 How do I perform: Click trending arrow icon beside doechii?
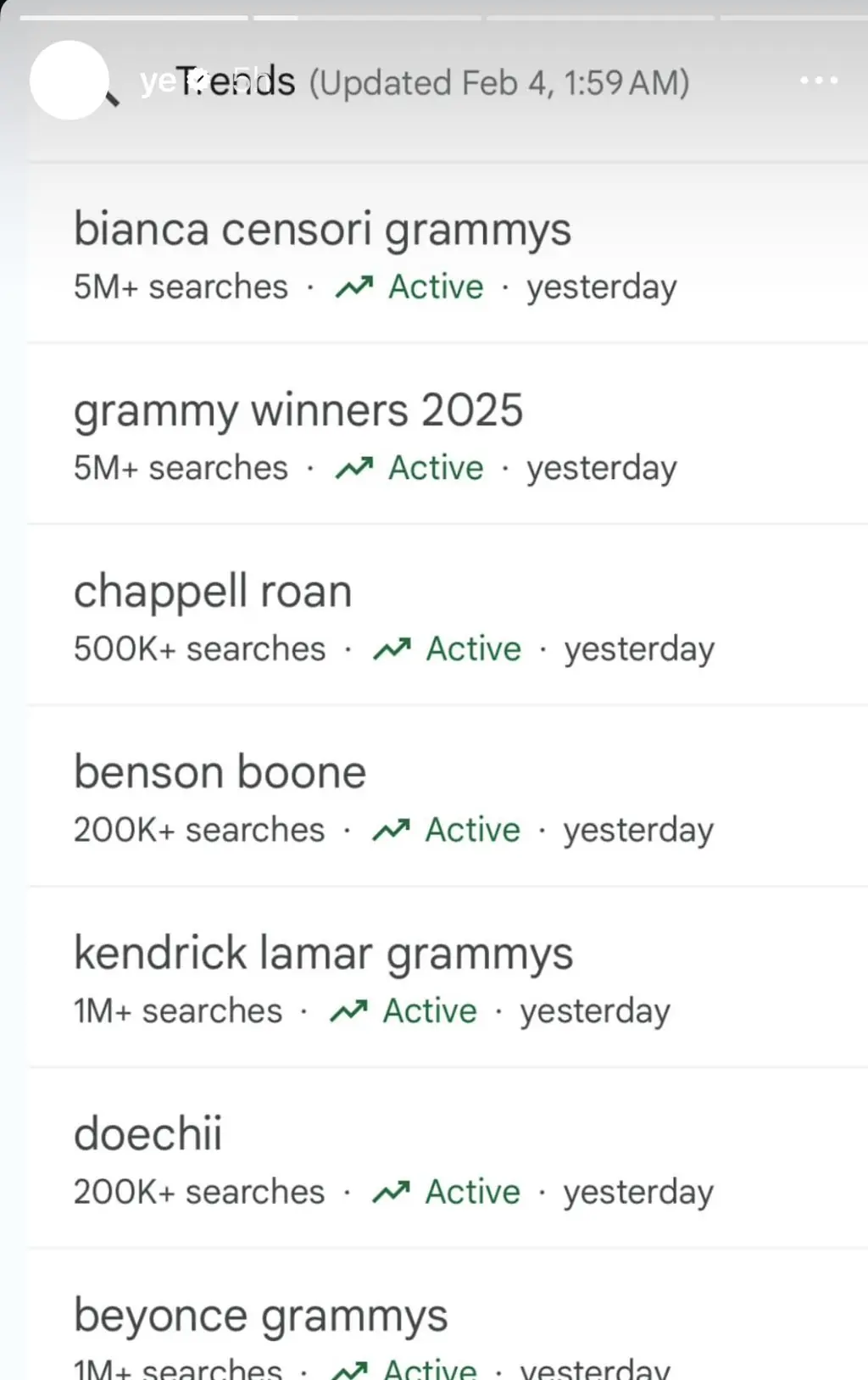pyautogui.click(x=391, y=1192)
